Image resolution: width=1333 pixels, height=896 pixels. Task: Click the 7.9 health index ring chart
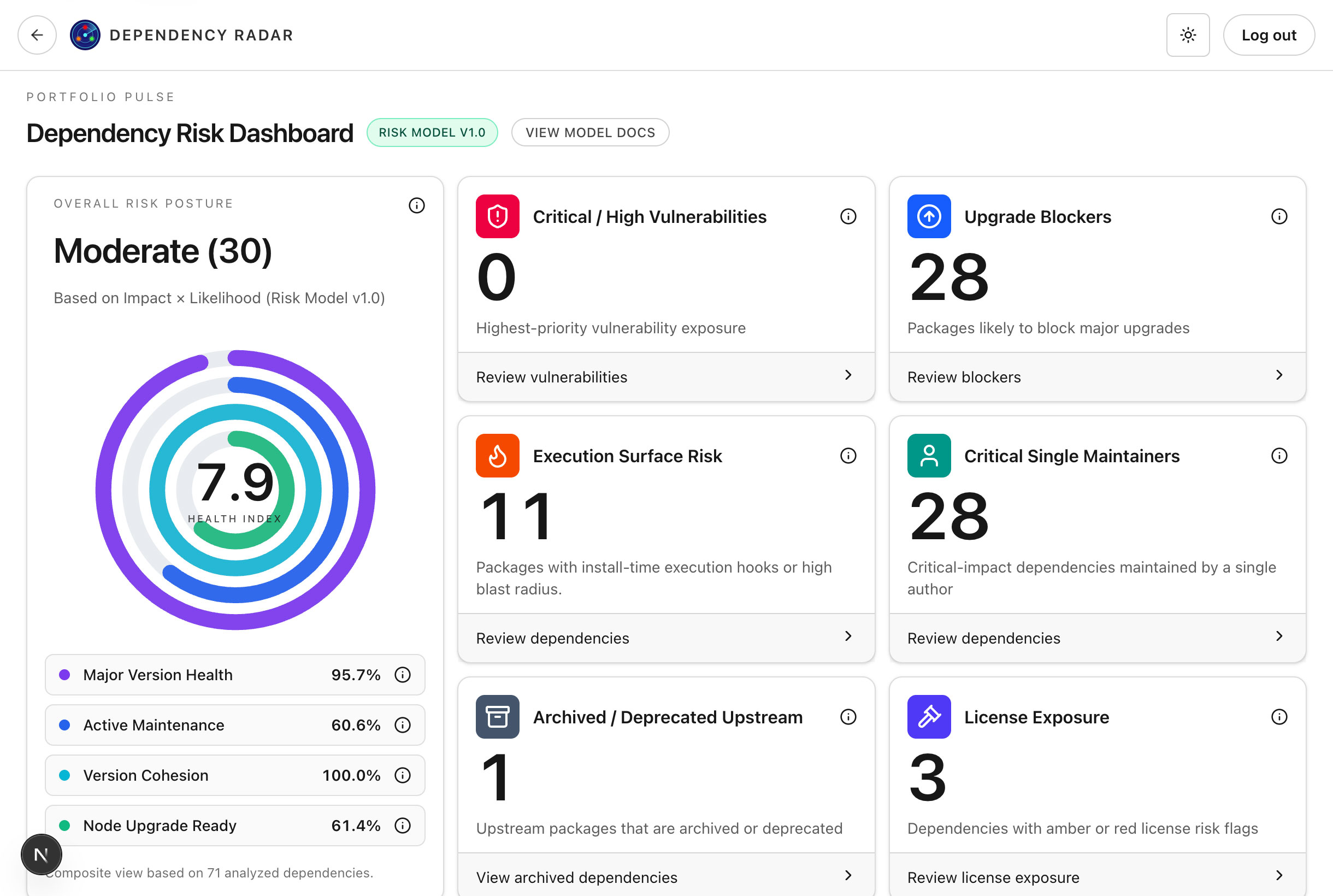point(235,490)
